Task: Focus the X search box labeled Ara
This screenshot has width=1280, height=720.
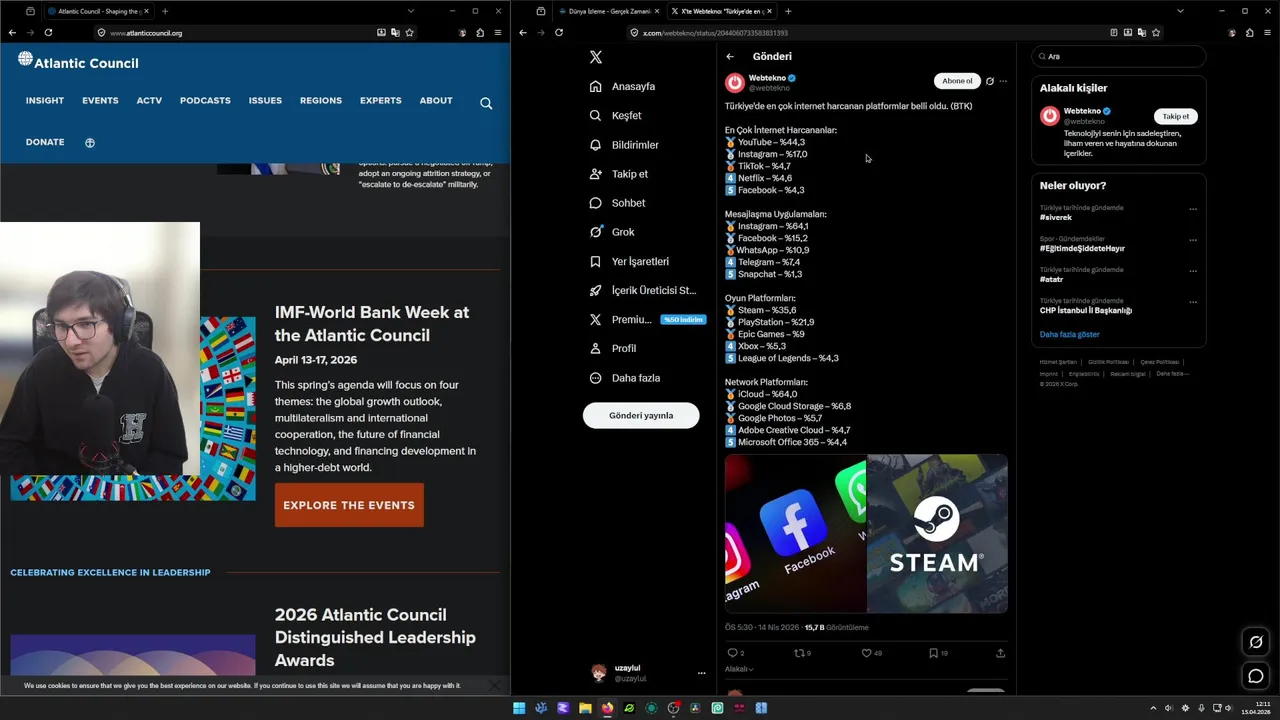Action: (x=1118, y=57)
